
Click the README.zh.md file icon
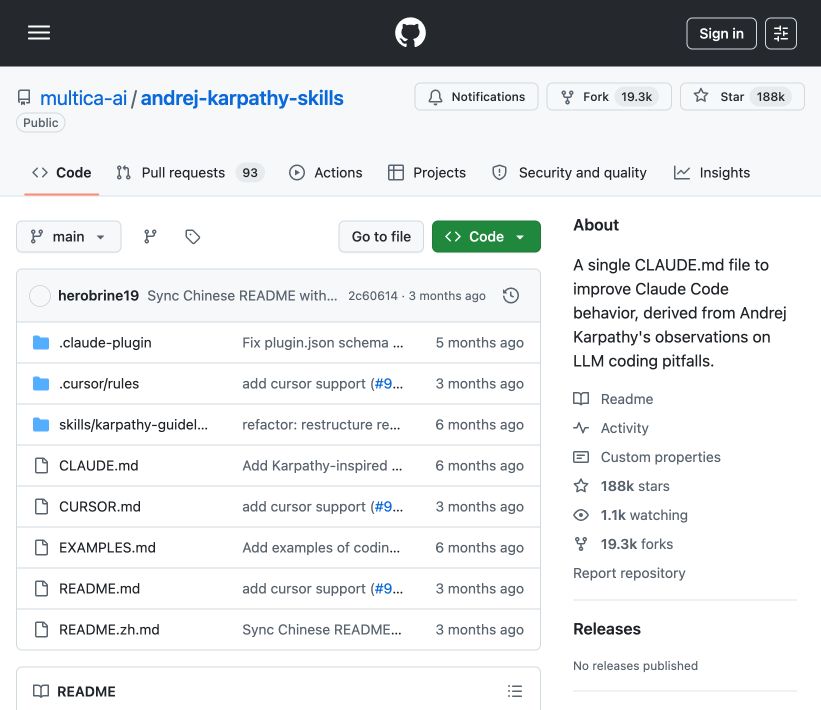coord(41,630)
